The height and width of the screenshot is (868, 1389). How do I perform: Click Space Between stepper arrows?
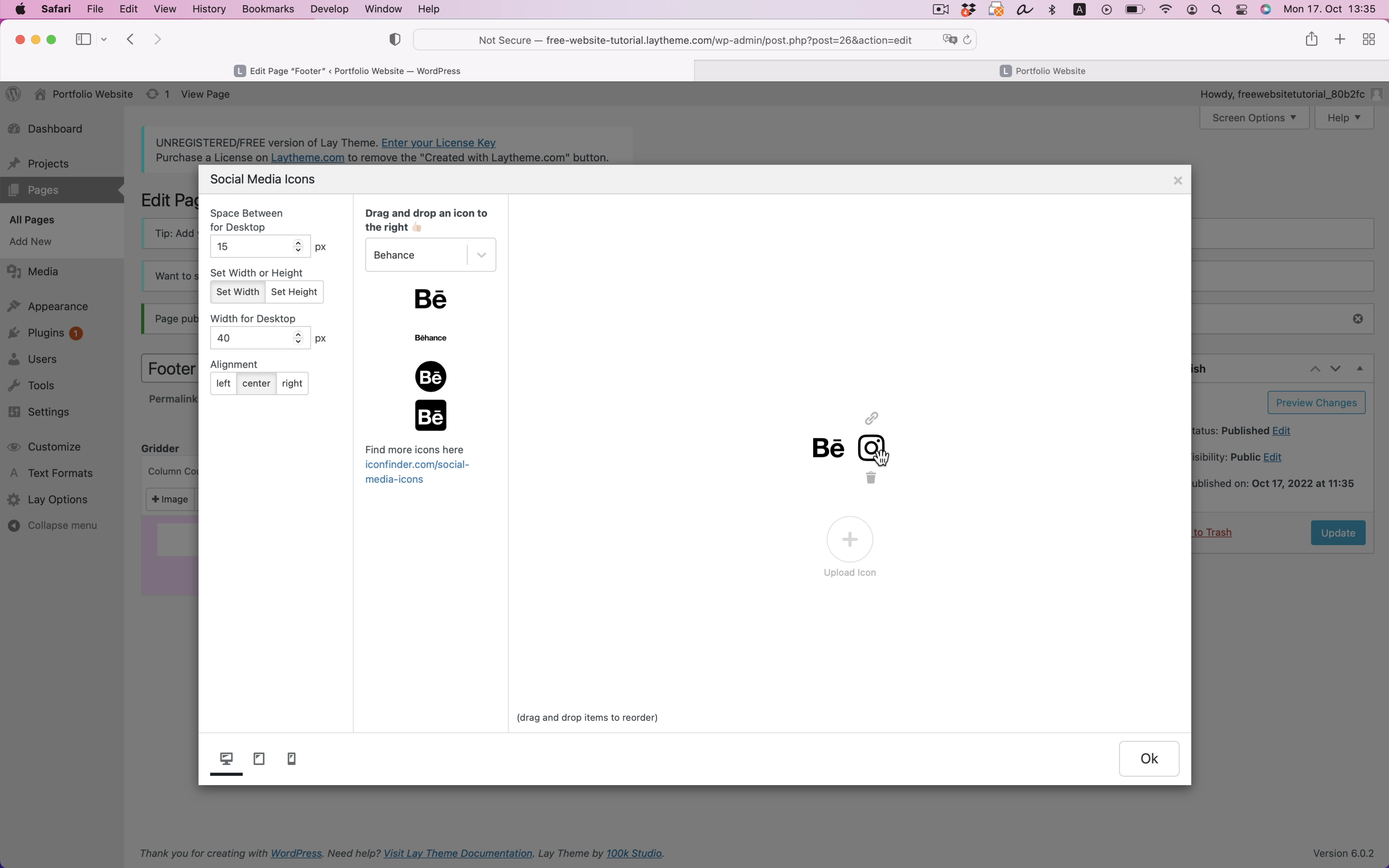click(298, 246)
